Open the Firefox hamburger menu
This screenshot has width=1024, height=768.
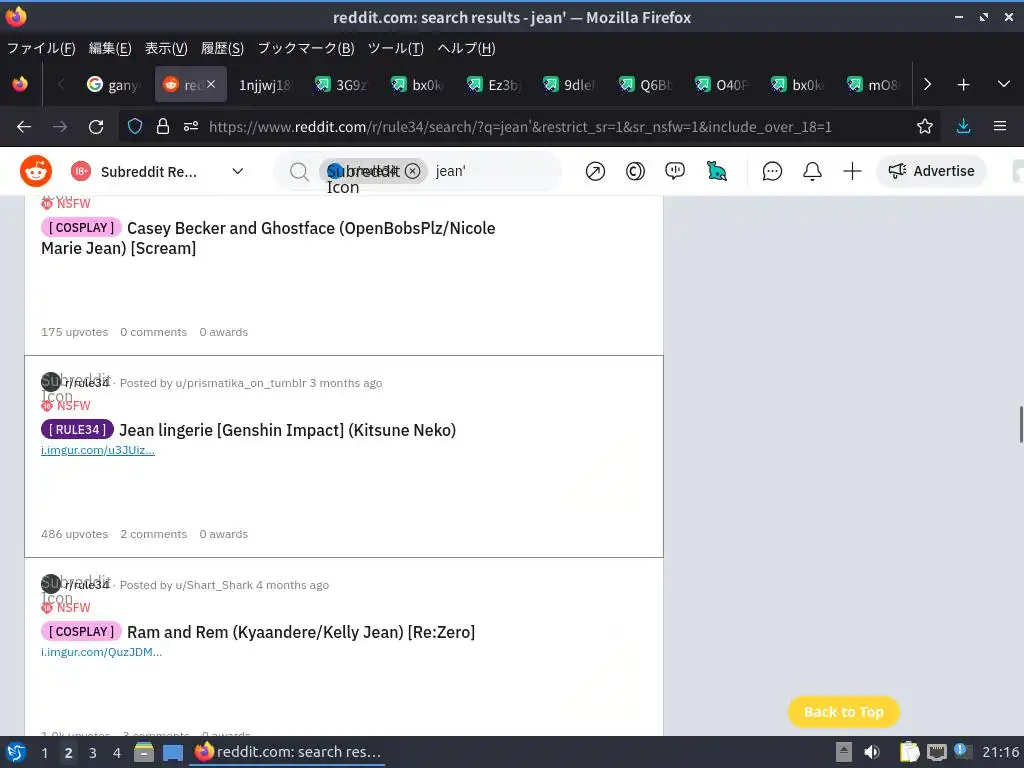1000,127
